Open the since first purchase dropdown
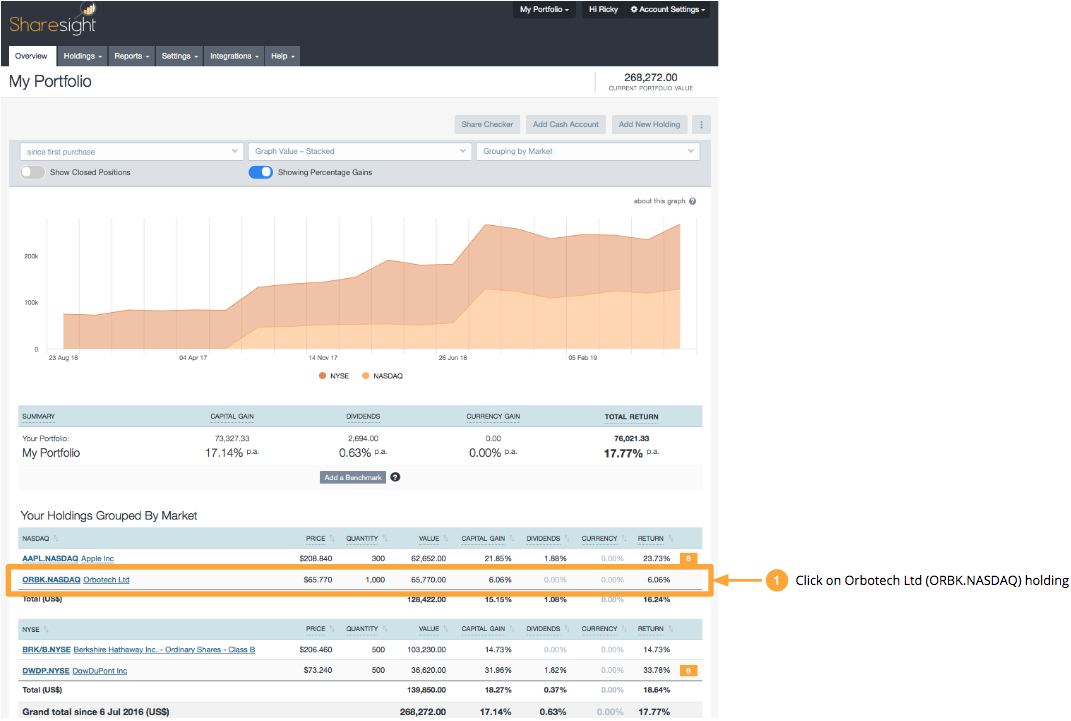The width and height of the screenshot is (1071, 721). click(131, 152)
